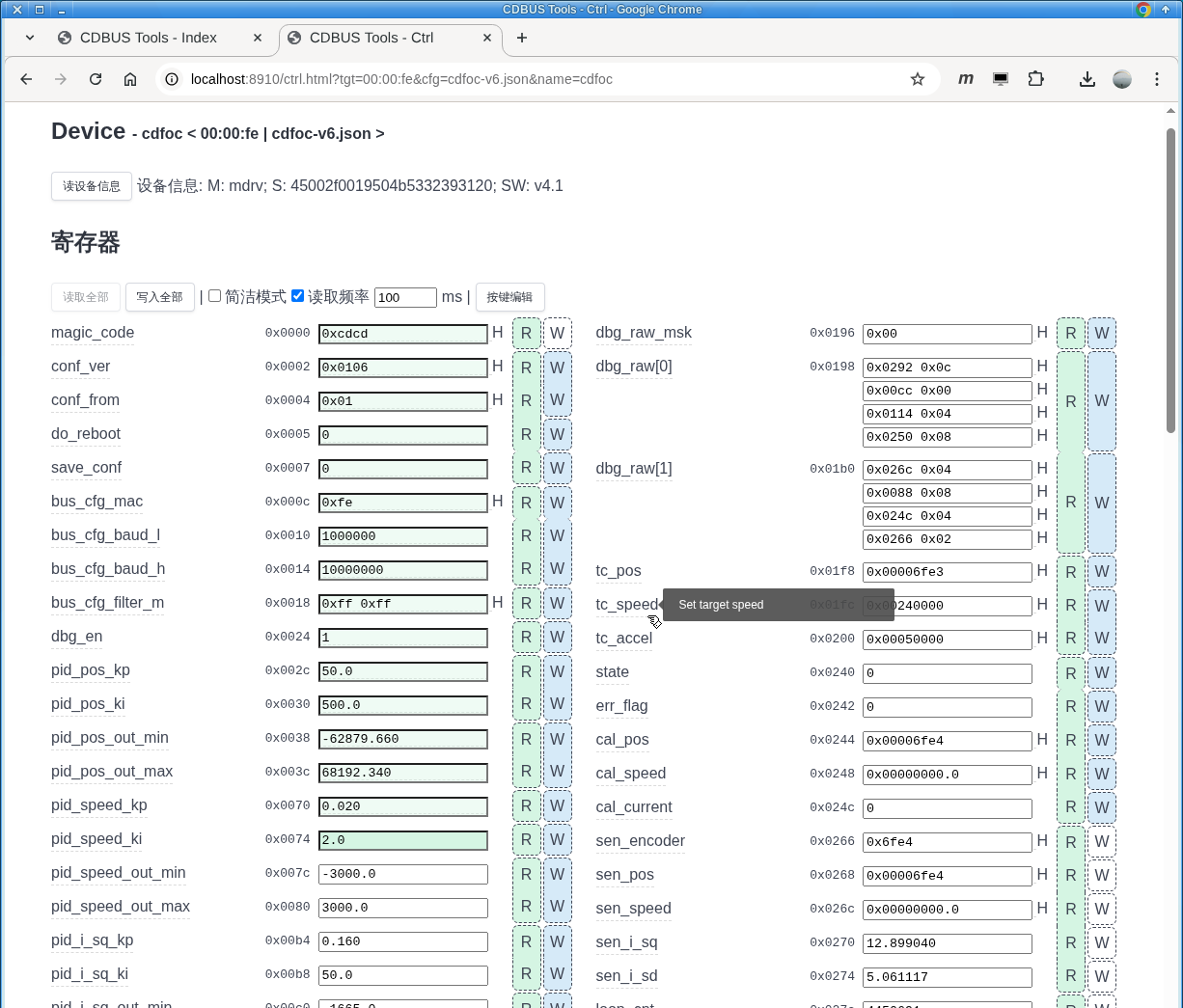Click the 写入全部 button

[159, 297]
